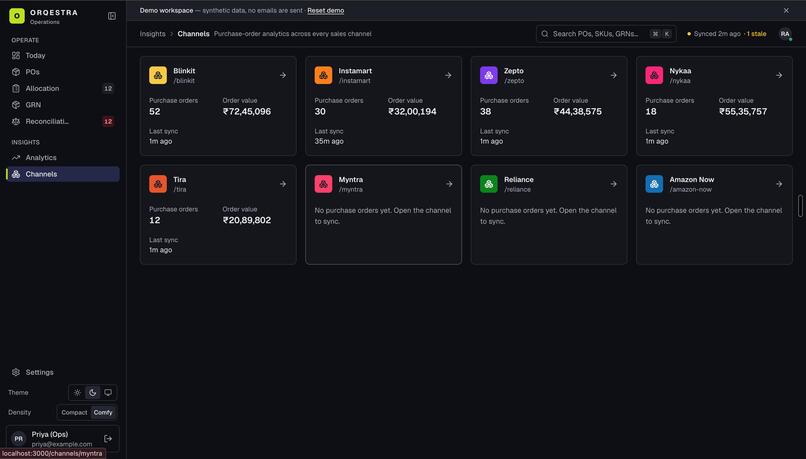The width and height of the screenshot is (806, 459).
Task: Click the Amazon Now blue channel icon
Action: pyautogui.click(x=654, y=184)
